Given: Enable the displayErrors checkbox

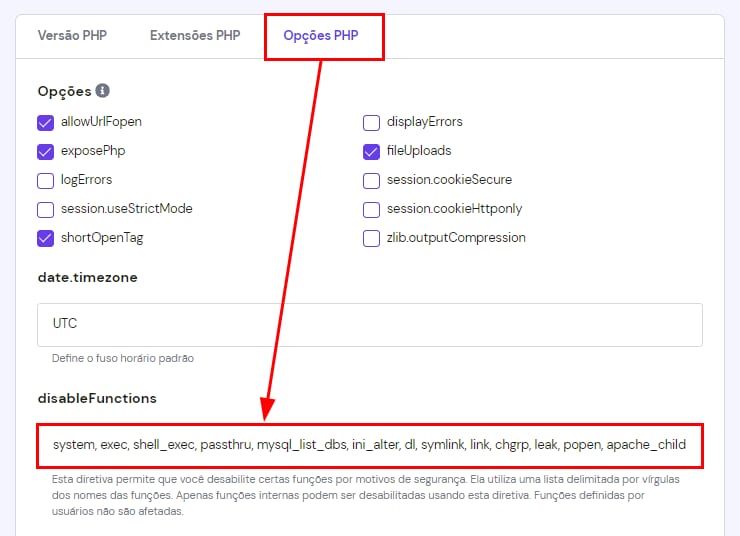Looking at the screenshot, I should pos(371,123).
